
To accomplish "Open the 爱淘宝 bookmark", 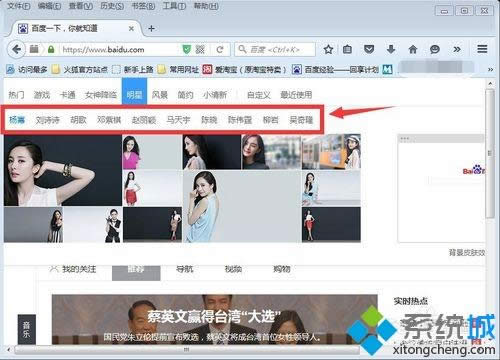I will click(244, 70).
